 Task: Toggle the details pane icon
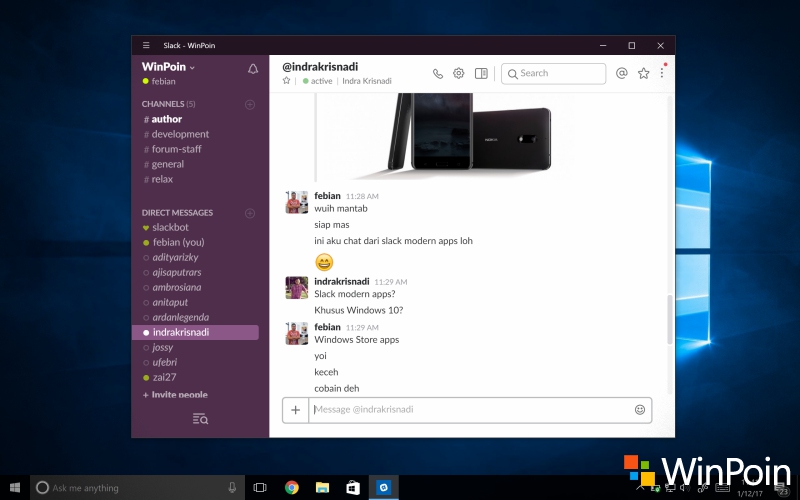pos(481,73)
